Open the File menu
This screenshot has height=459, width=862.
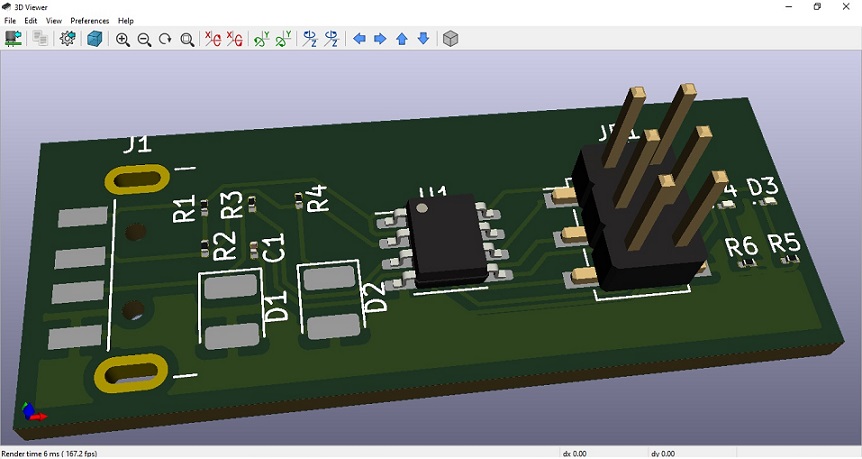coord(10,21)
